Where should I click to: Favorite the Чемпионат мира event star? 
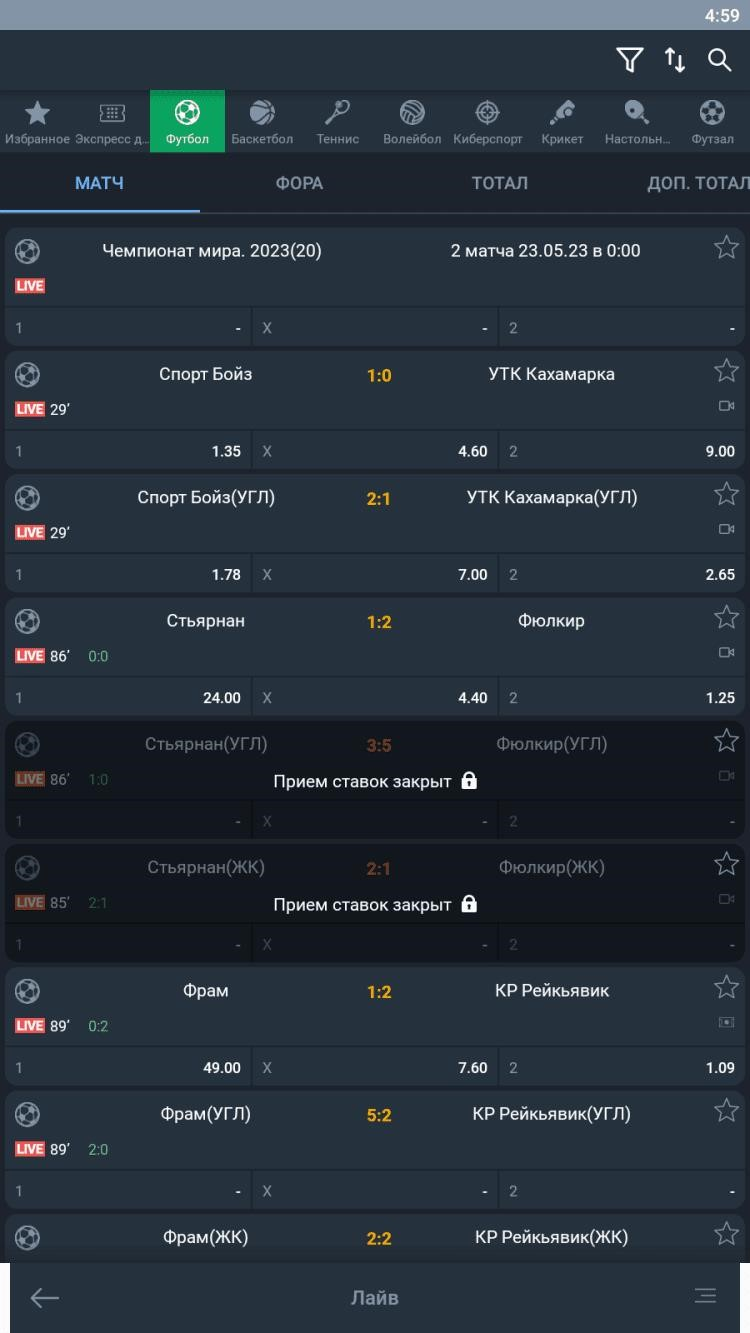coord(726,248)
